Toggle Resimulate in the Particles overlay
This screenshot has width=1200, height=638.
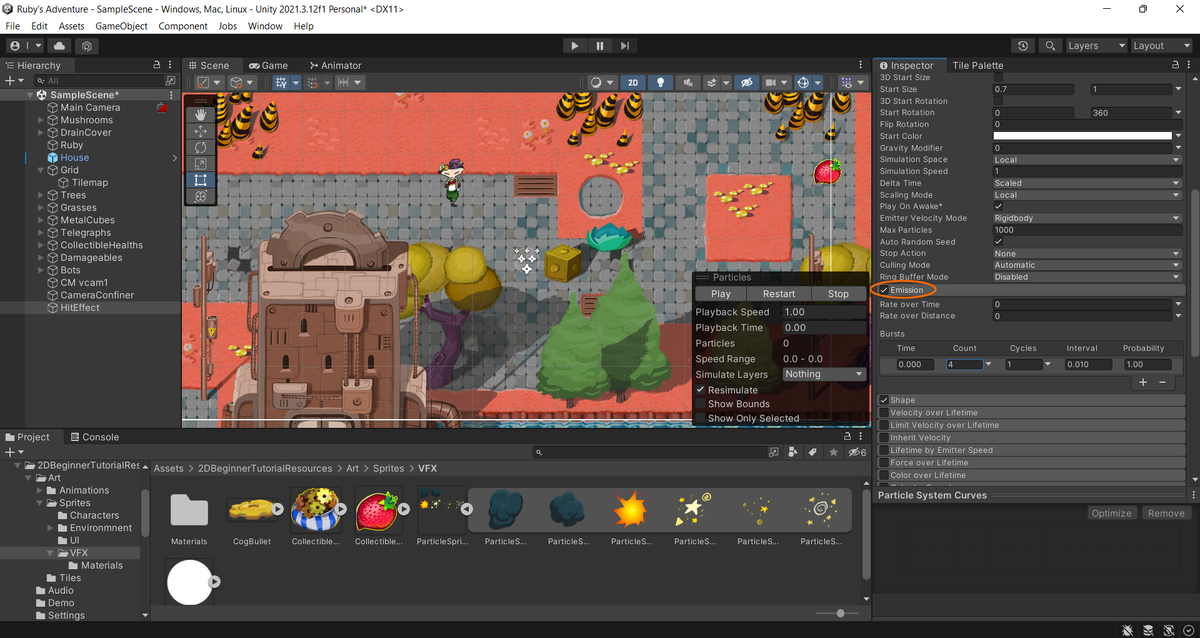tap(700, 390)
